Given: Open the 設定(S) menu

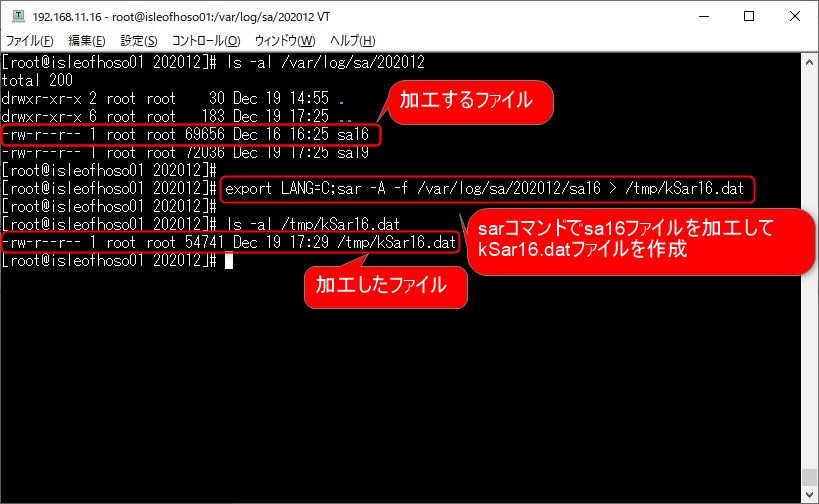Looking at the screenshot, I should [138, 41].
